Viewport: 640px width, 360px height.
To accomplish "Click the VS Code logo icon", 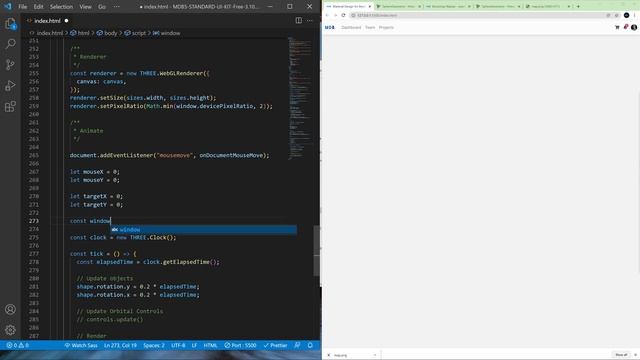I will 8,7.
